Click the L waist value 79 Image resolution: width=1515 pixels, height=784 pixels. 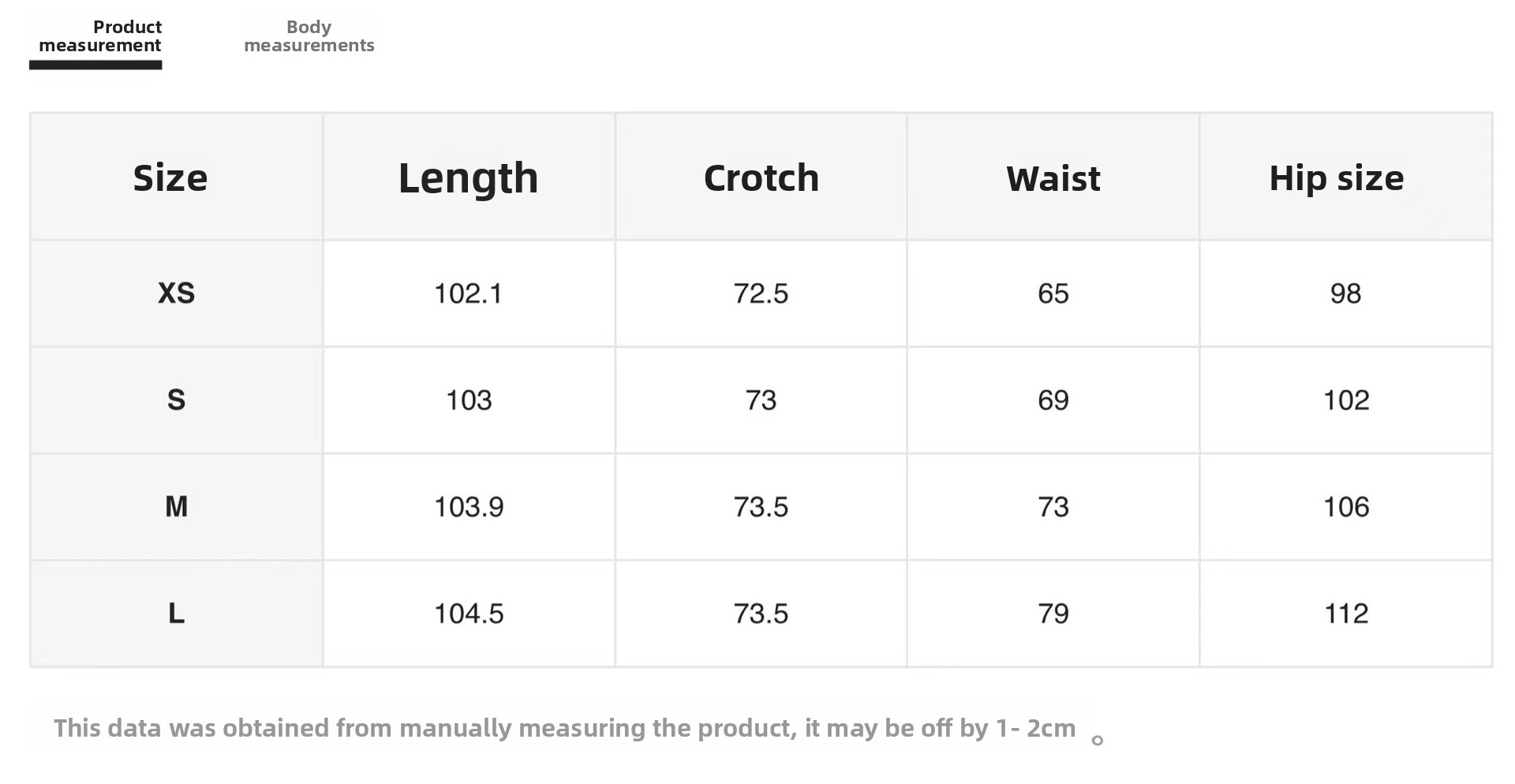pyautogui.click(x=1053, y=614)
